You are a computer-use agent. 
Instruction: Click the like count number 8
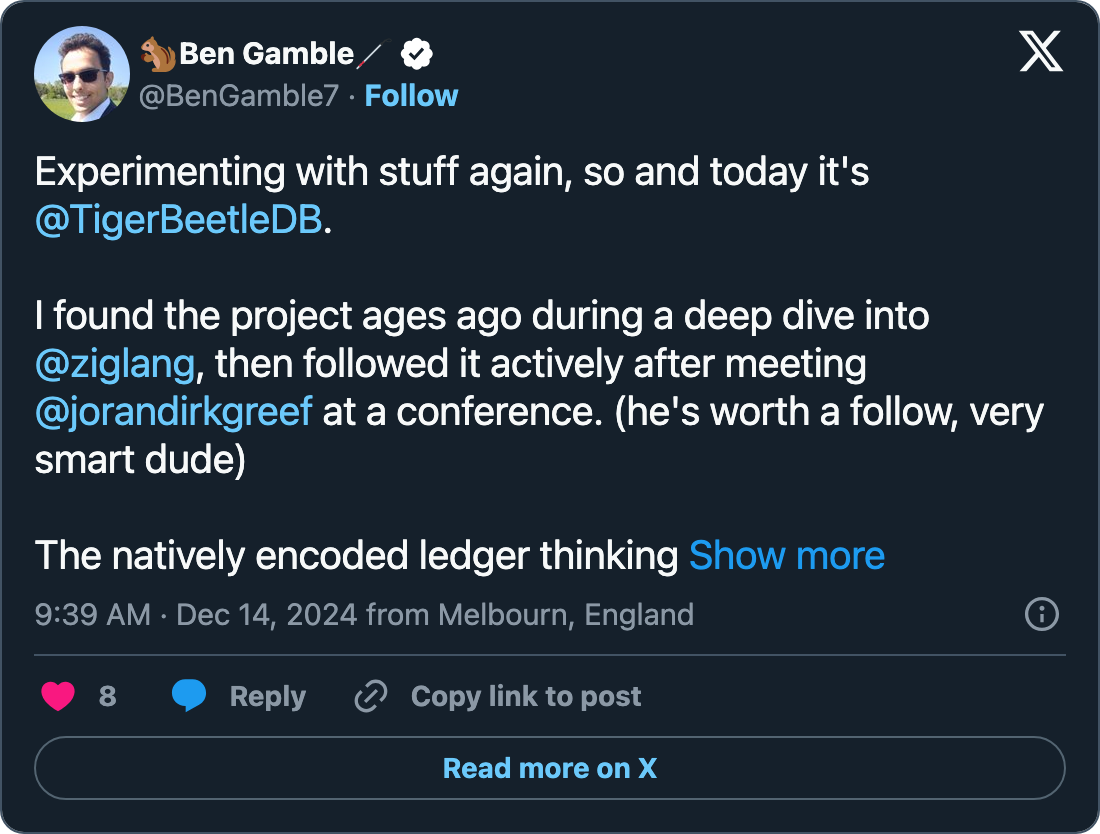(108, 696)
